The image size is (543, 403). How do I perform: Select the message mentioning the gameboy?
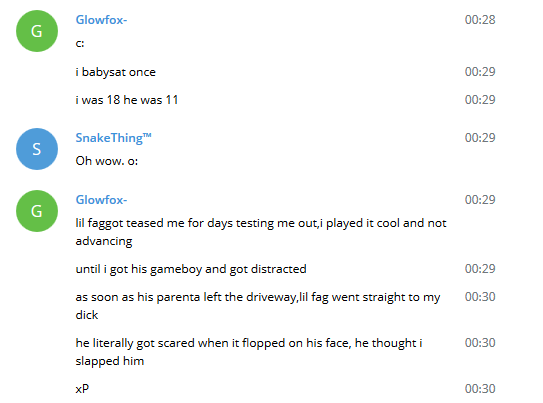[191, 269]
